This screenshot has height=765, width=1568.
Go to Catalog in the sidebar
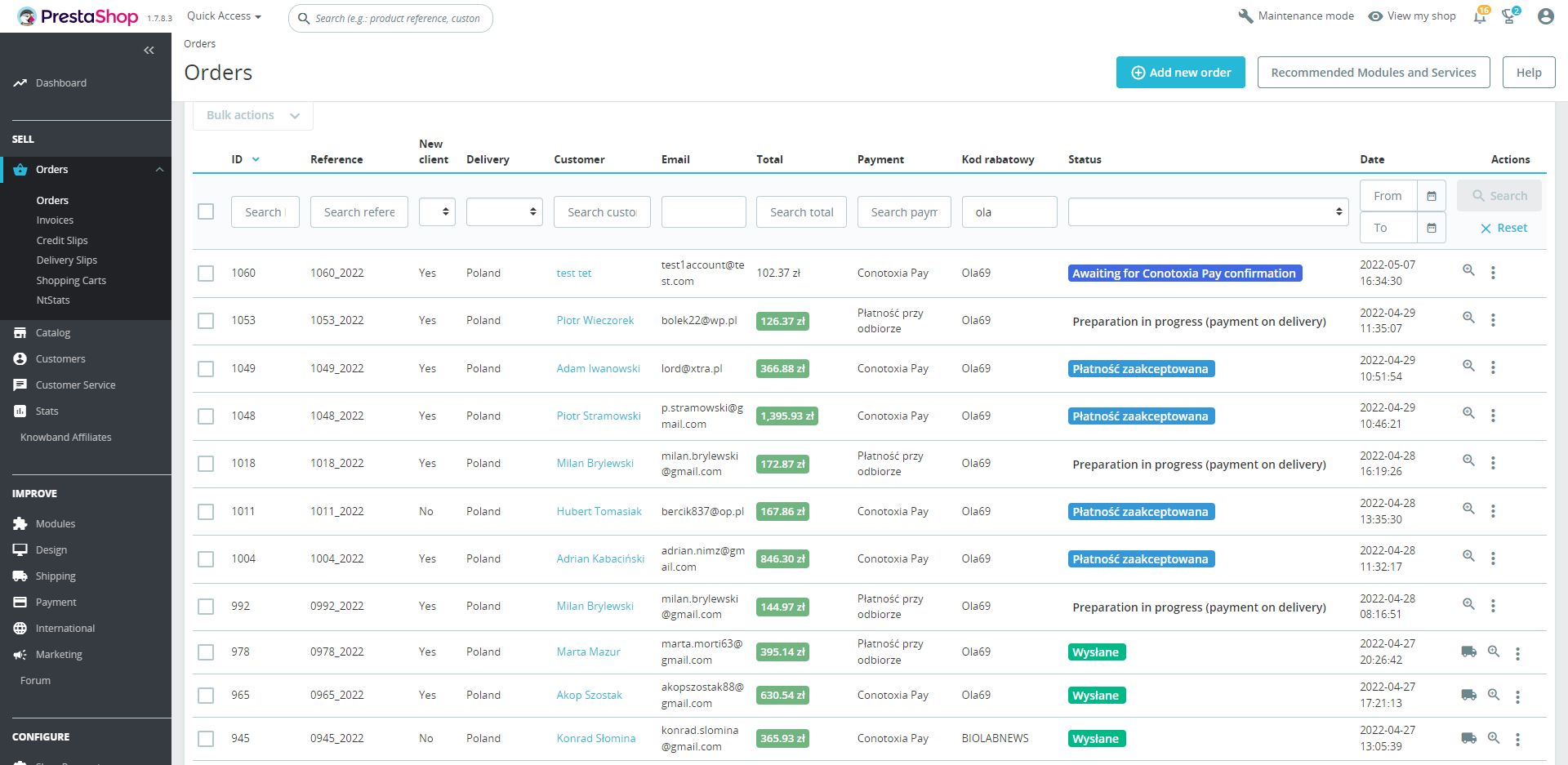tap(53, 333)
